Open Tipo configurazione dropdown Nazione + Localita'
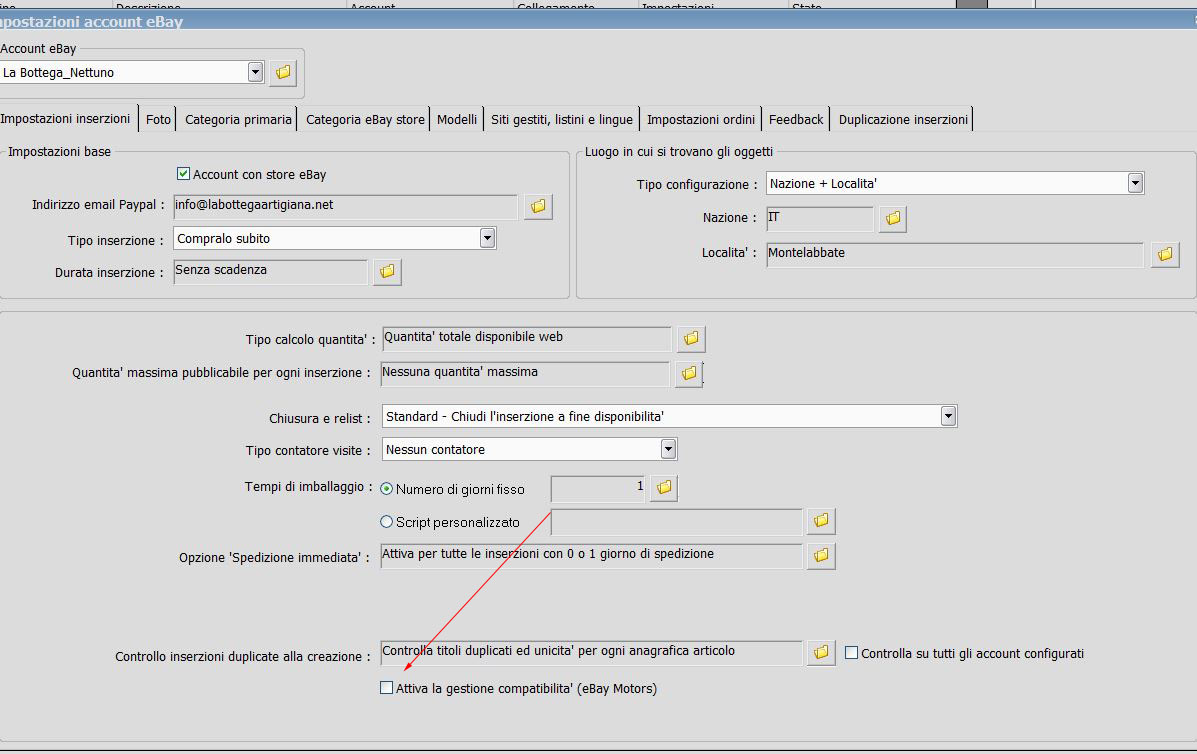 pyautogui.click(x=1135, y=183)
